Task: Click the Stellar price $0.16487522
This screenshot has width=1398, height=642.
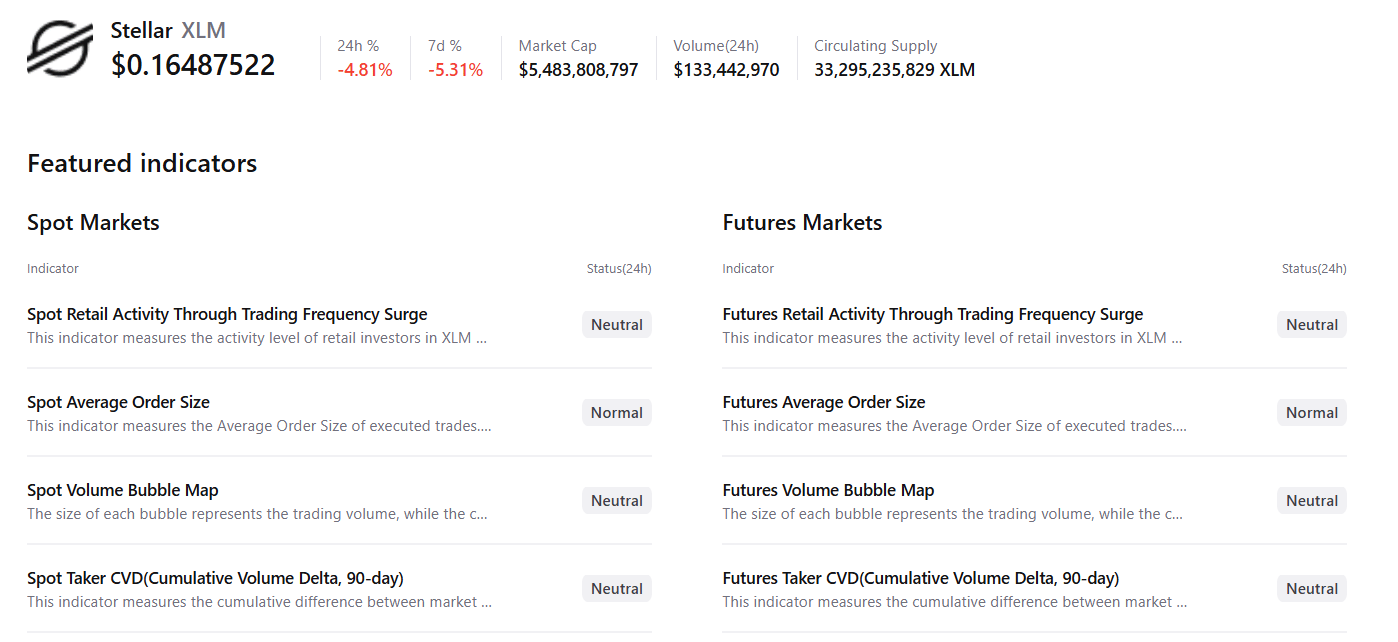Action: [x=193, y=66]
